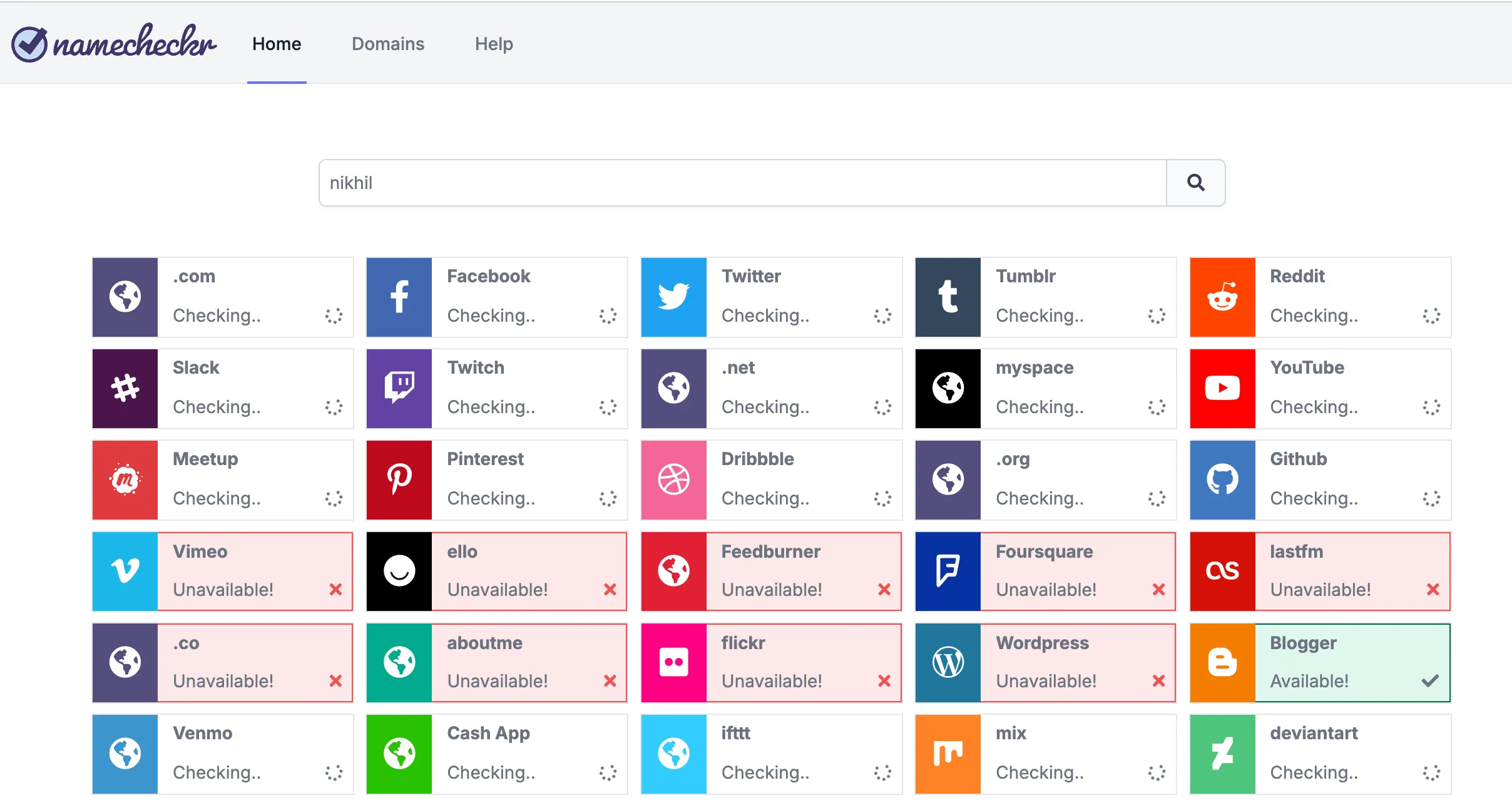Click the Vimeo Unavailable red X

tap(336, 589)
